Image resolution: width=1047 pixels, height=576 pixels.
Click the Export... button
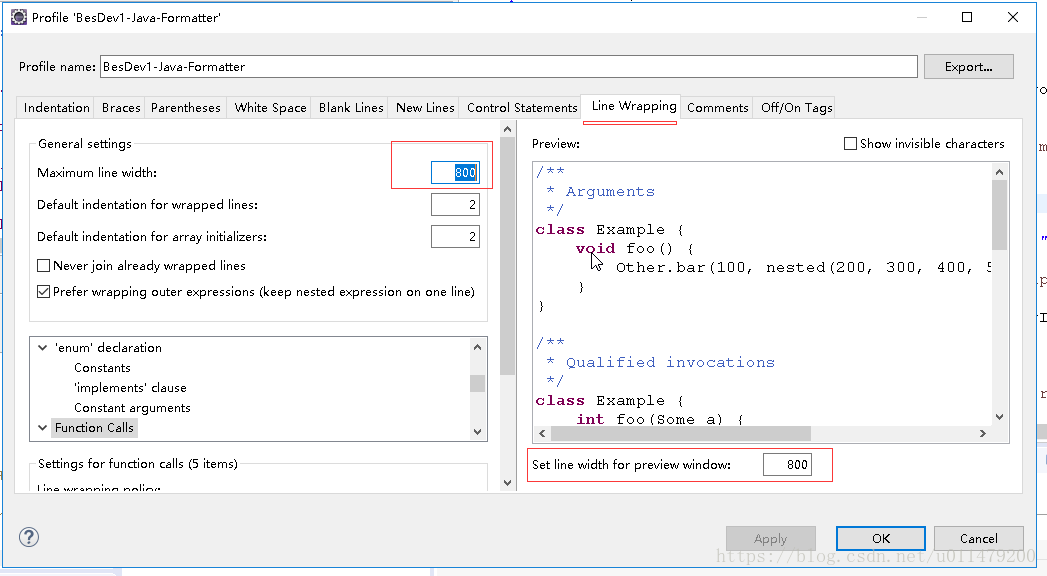[x=968, y=67]
